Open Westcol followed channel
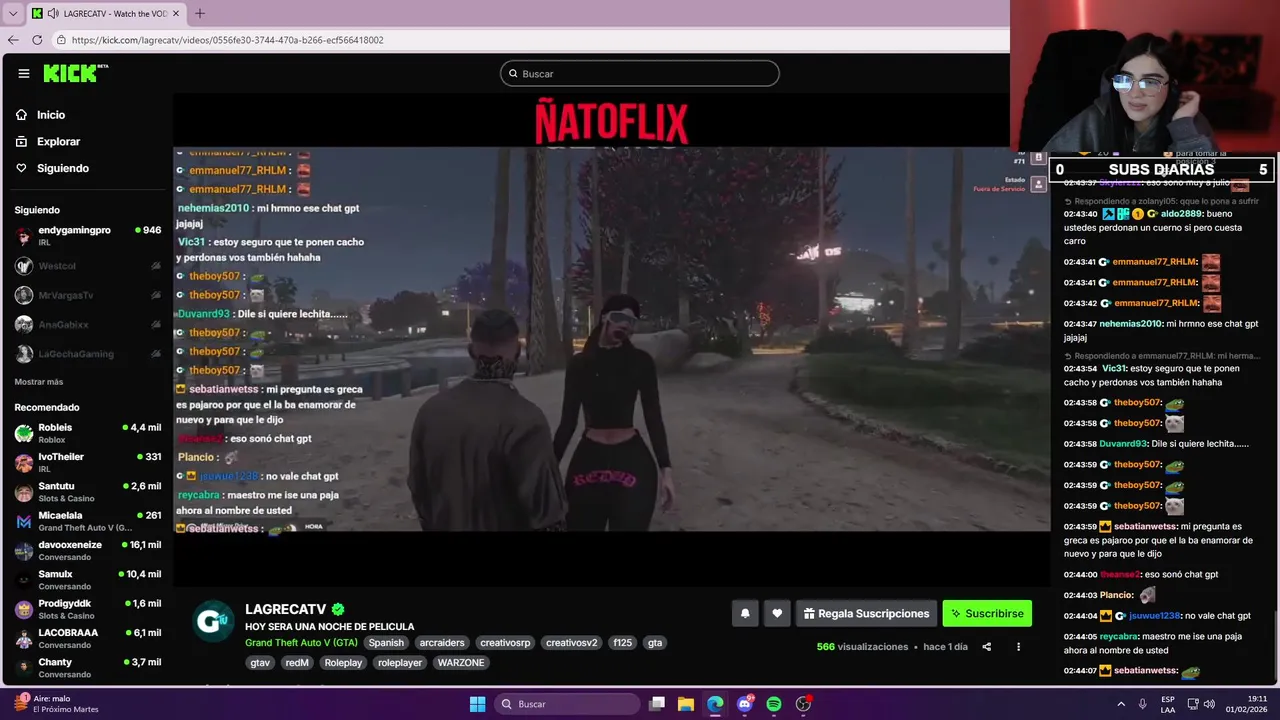Viewport: 1280px width, 720px height. (x=87, y=266)
